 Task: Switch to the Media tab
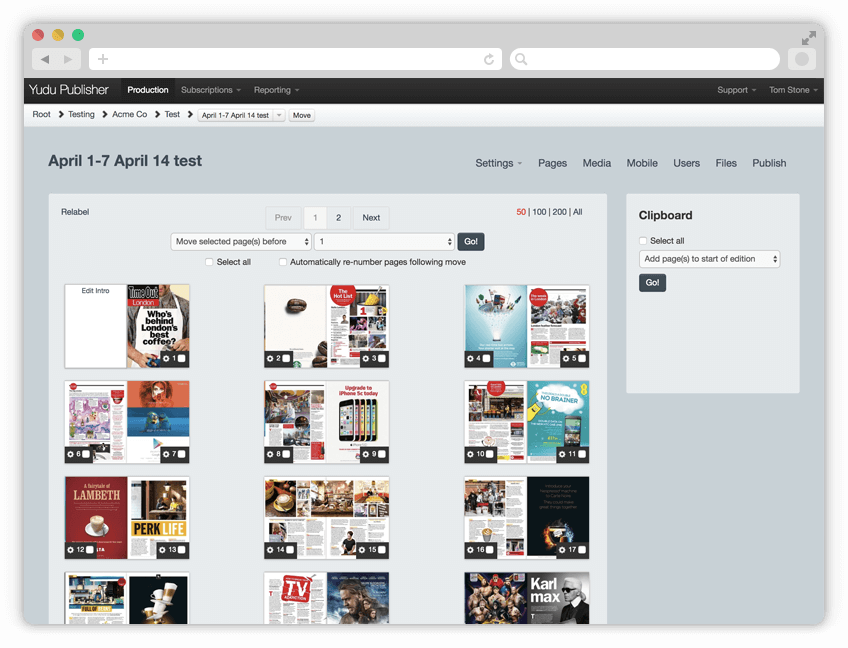click(x=596, y=163)
